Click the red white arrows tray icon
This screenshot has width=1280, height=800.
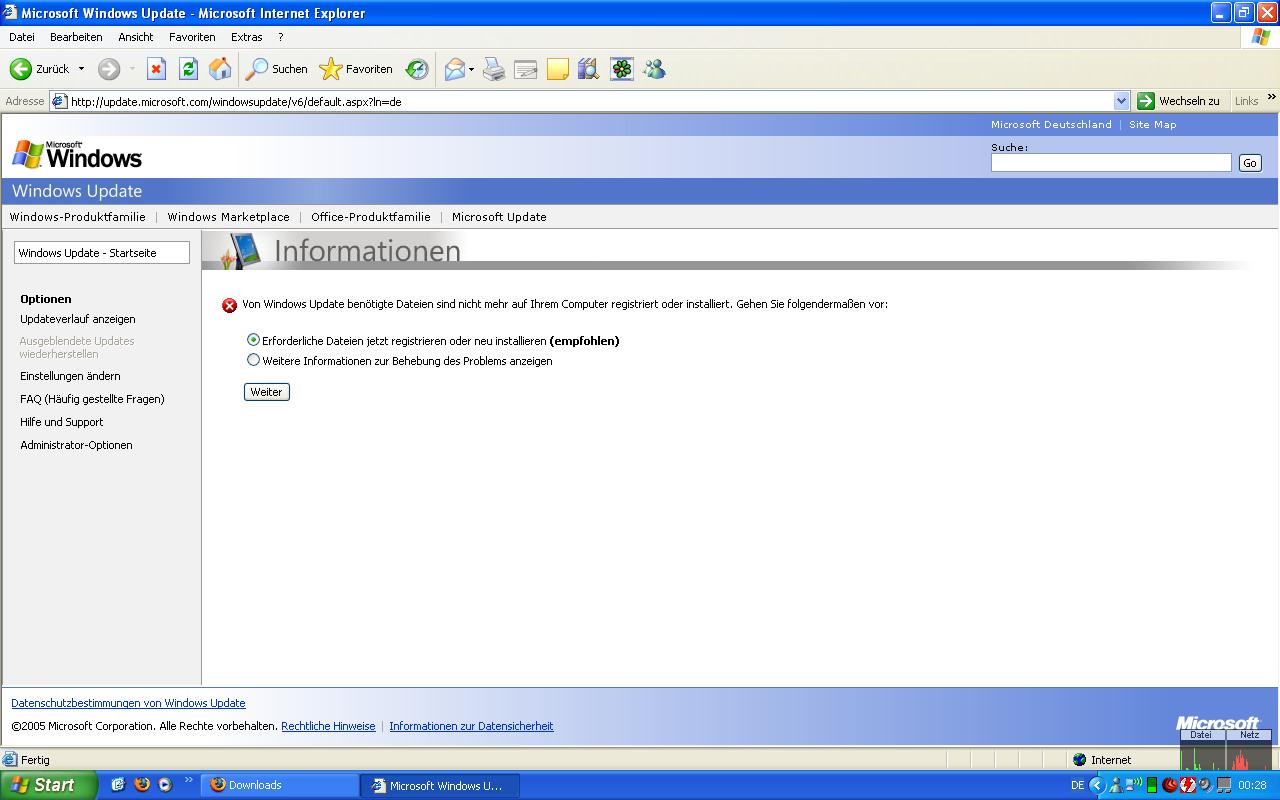click(1188, 785)
